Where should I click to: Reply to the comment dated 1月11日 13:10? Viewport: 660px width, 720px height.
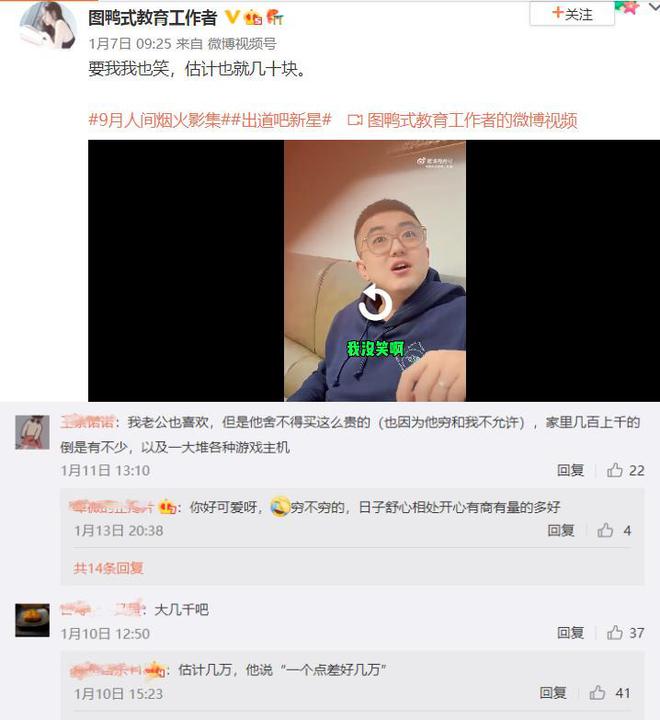click(570, 470)
